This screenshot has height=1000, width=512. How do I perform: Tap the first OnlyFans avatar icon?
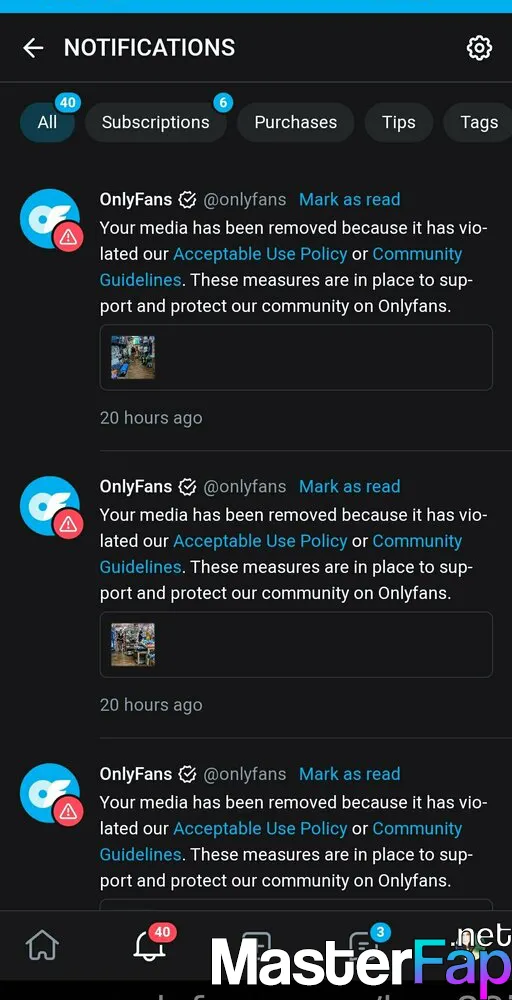(50, 219)
